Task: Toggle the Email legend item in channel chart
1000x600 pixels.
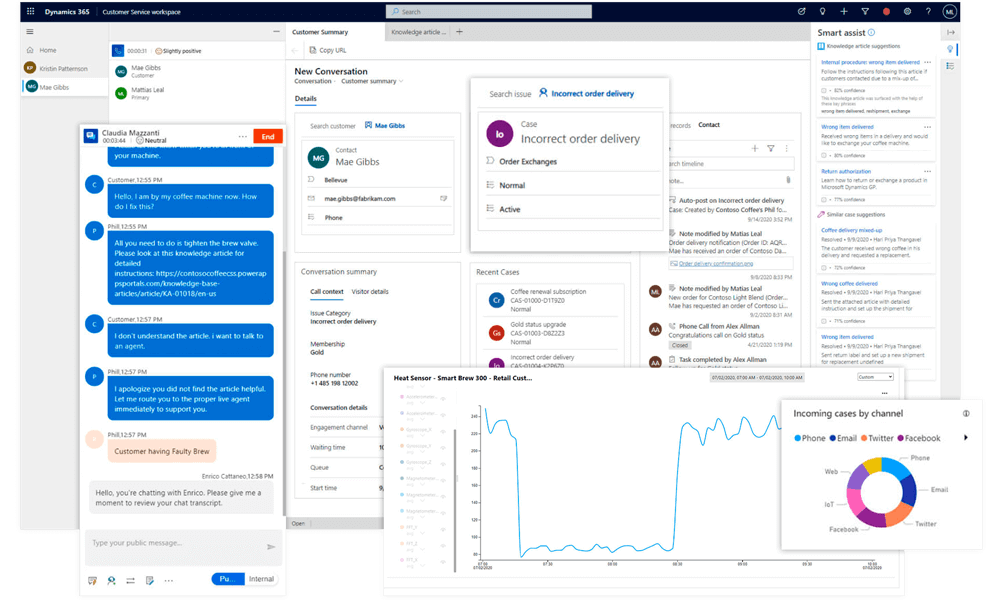Action: 843,438
